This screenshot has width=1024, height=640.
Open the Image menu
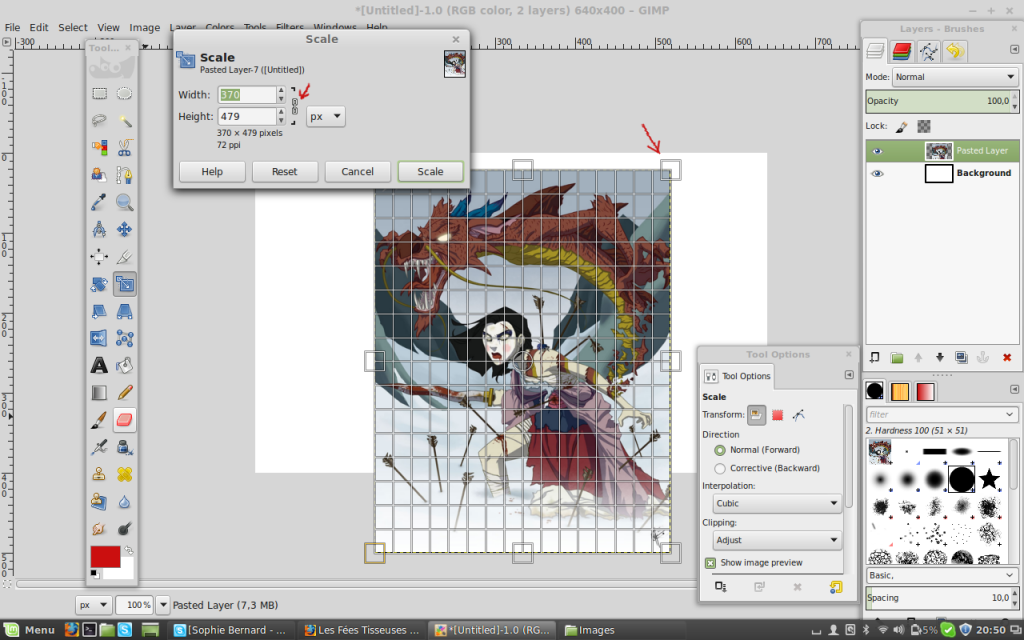pos(144,27)
